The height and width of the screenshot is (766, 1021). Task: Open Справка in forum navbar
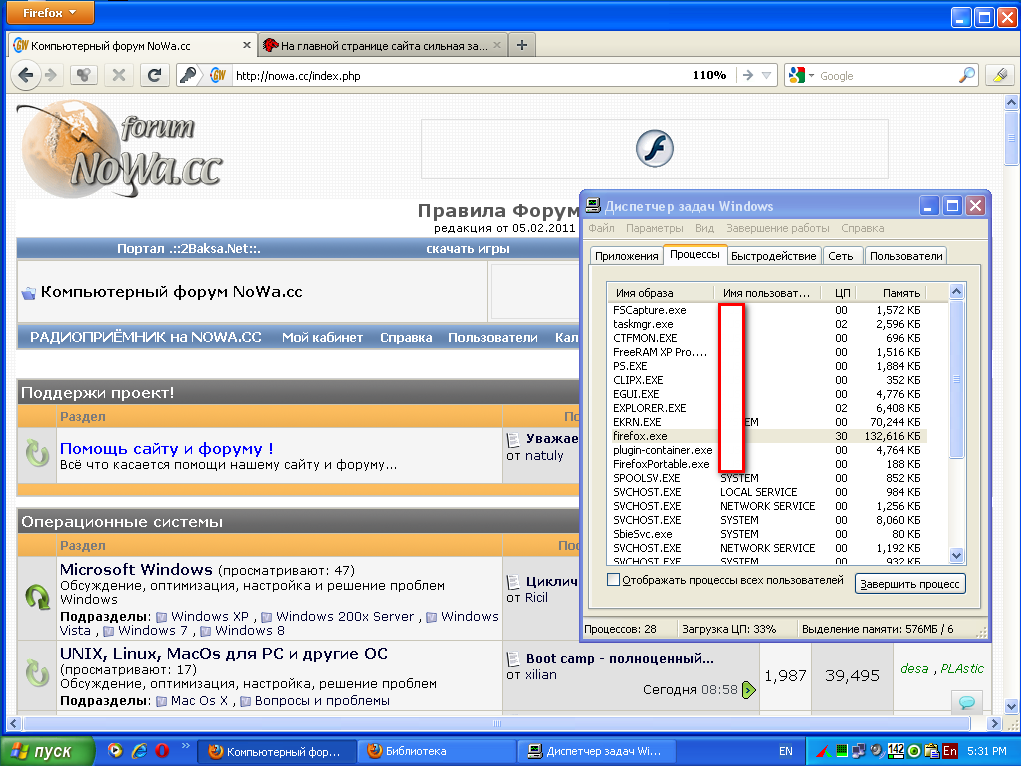(406, 337)
